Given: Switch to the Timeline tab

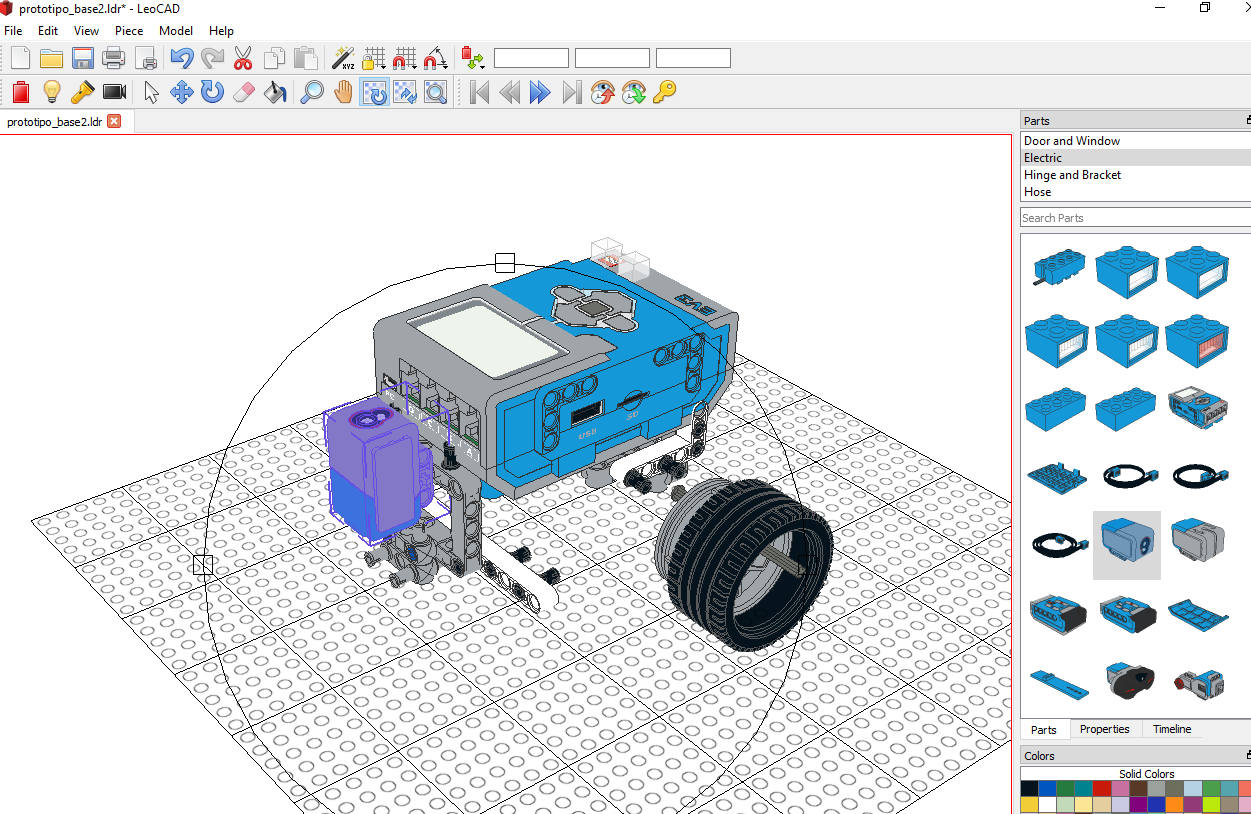Looking at the screenshot, I should coord(1171,729).
